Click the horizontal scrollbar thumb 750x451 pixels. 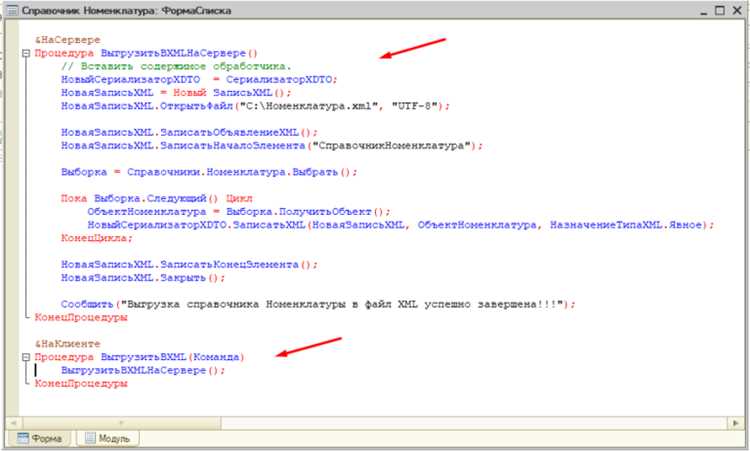(121, 423)
